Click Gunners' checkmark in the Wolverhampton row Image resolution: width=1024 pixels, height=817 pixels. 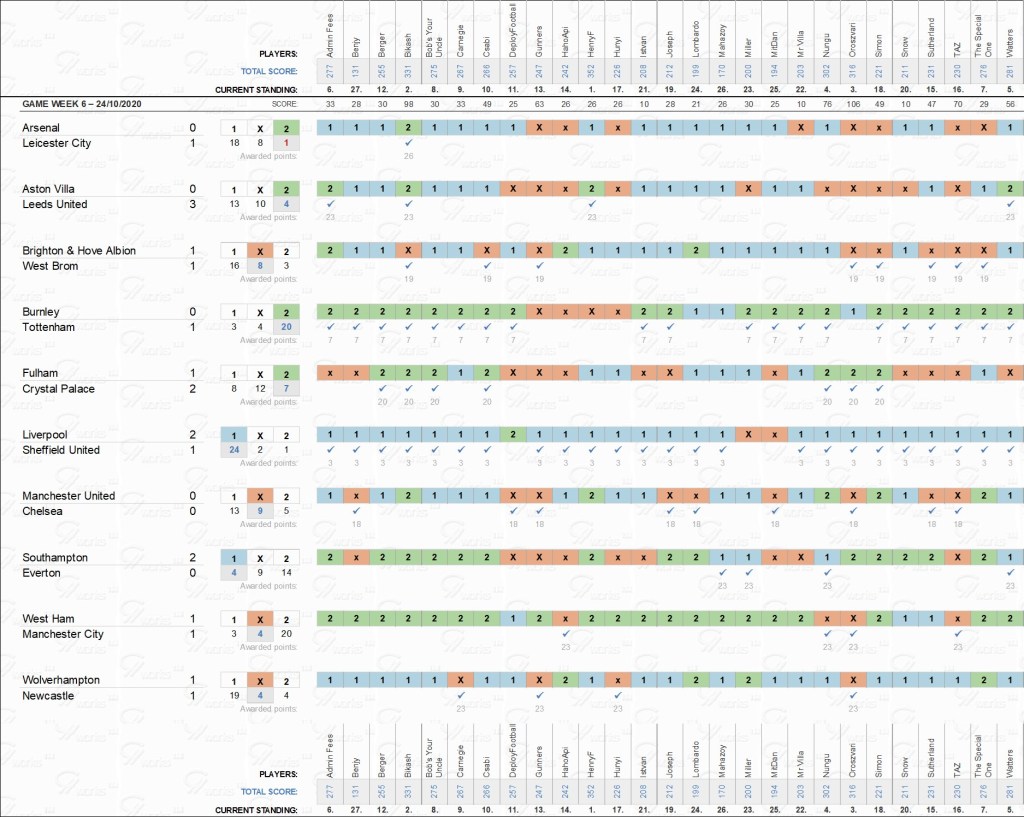point(539,695)
